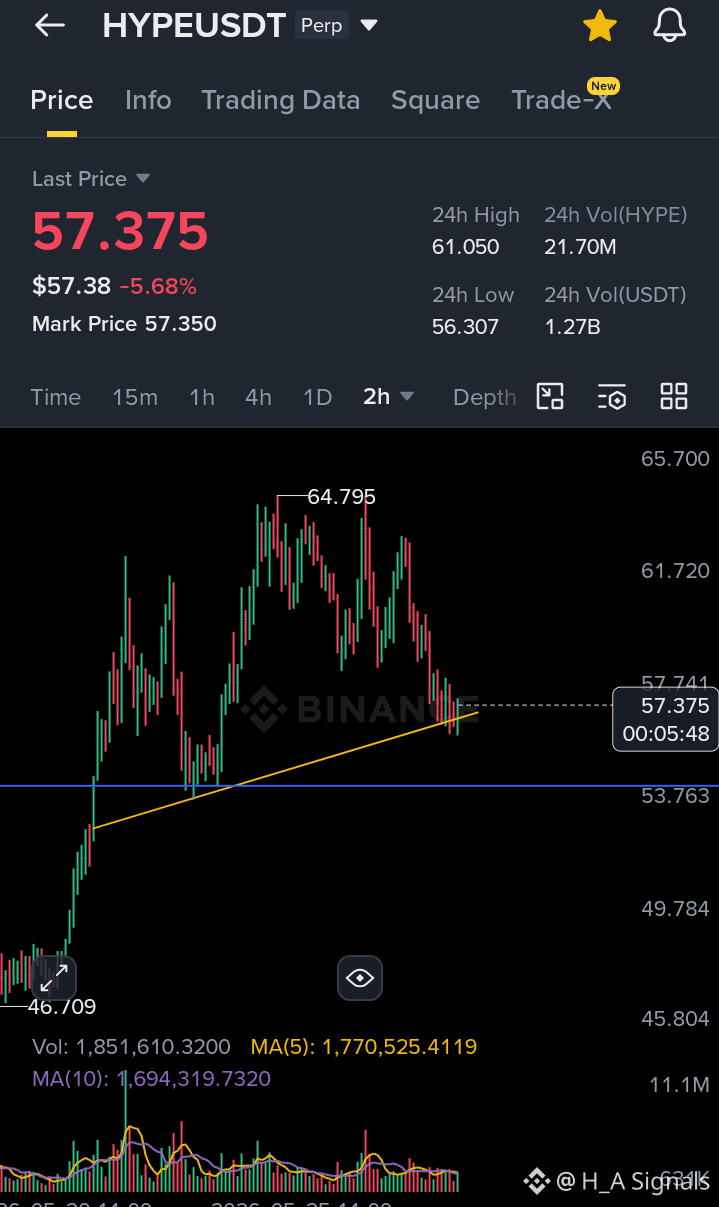Open the chart drawing tools icon
This screenshot has width=719, height=1207.
pos(551,397)
